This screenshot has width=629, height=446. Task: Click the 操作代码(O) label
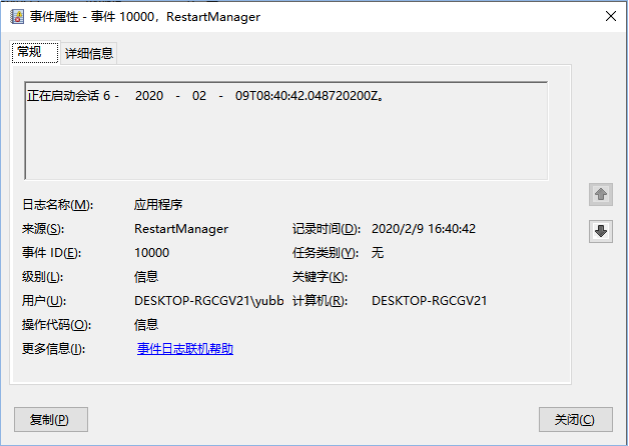57,325
